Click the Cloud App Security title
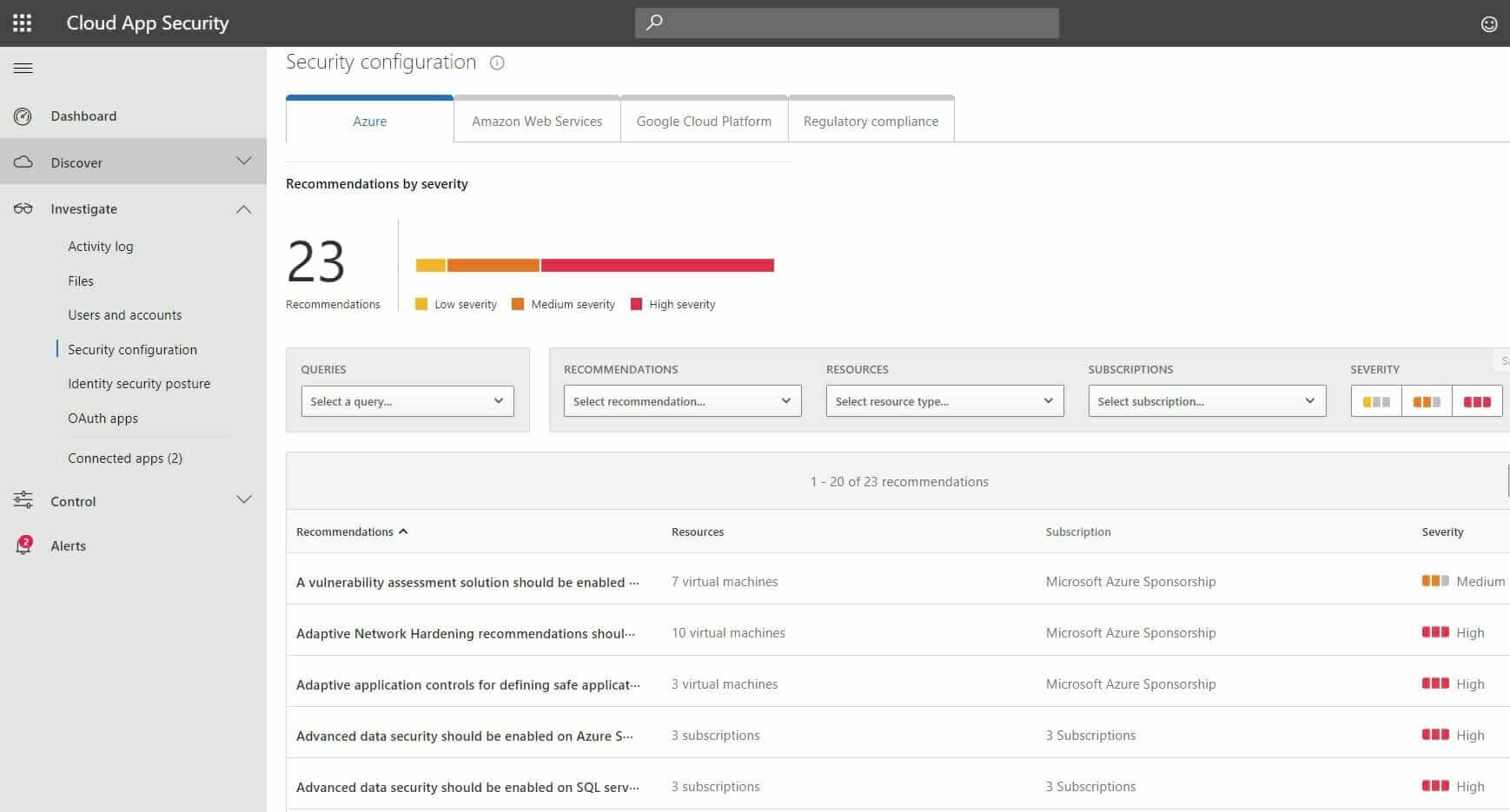1510x812 pixels. coord(148,23)
